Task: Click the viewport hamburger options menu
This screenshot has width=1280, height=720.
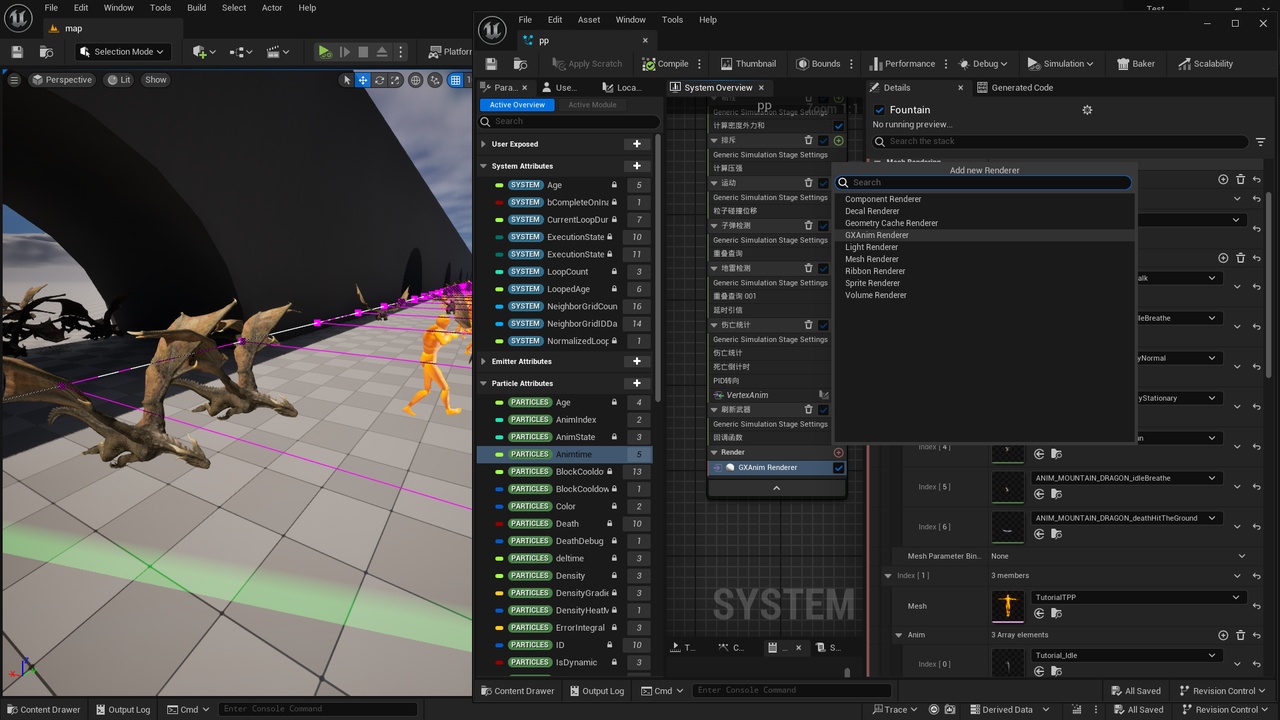Action: [14, 80]
